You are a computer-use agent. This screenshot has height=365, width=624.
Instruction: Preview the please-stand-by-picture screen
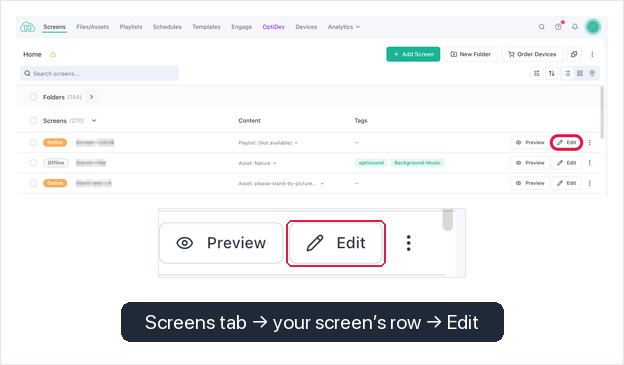pyautogui.click(x=530, y=183)
